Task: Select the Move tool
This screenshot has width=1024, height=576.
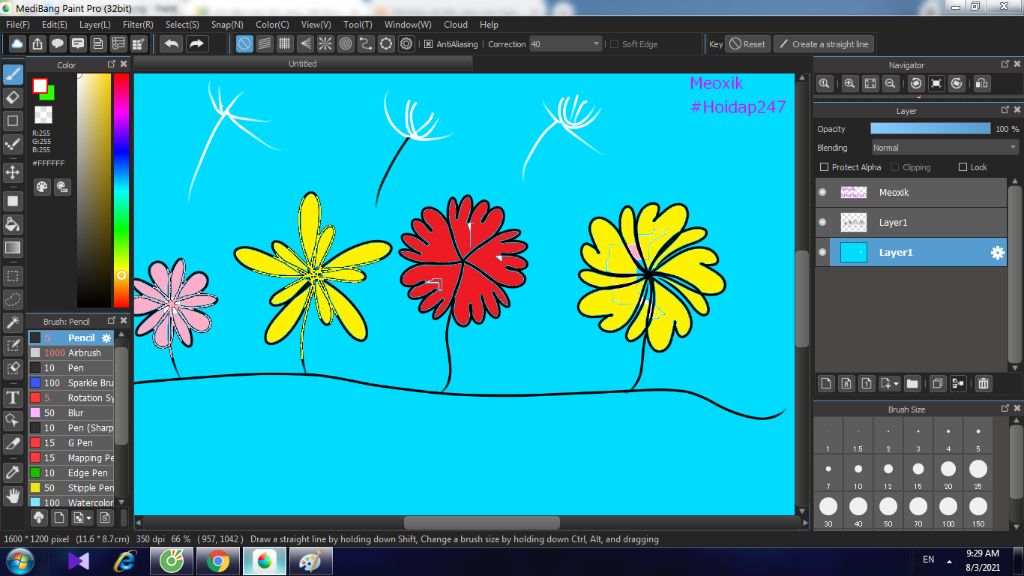Action: point(12,172)
